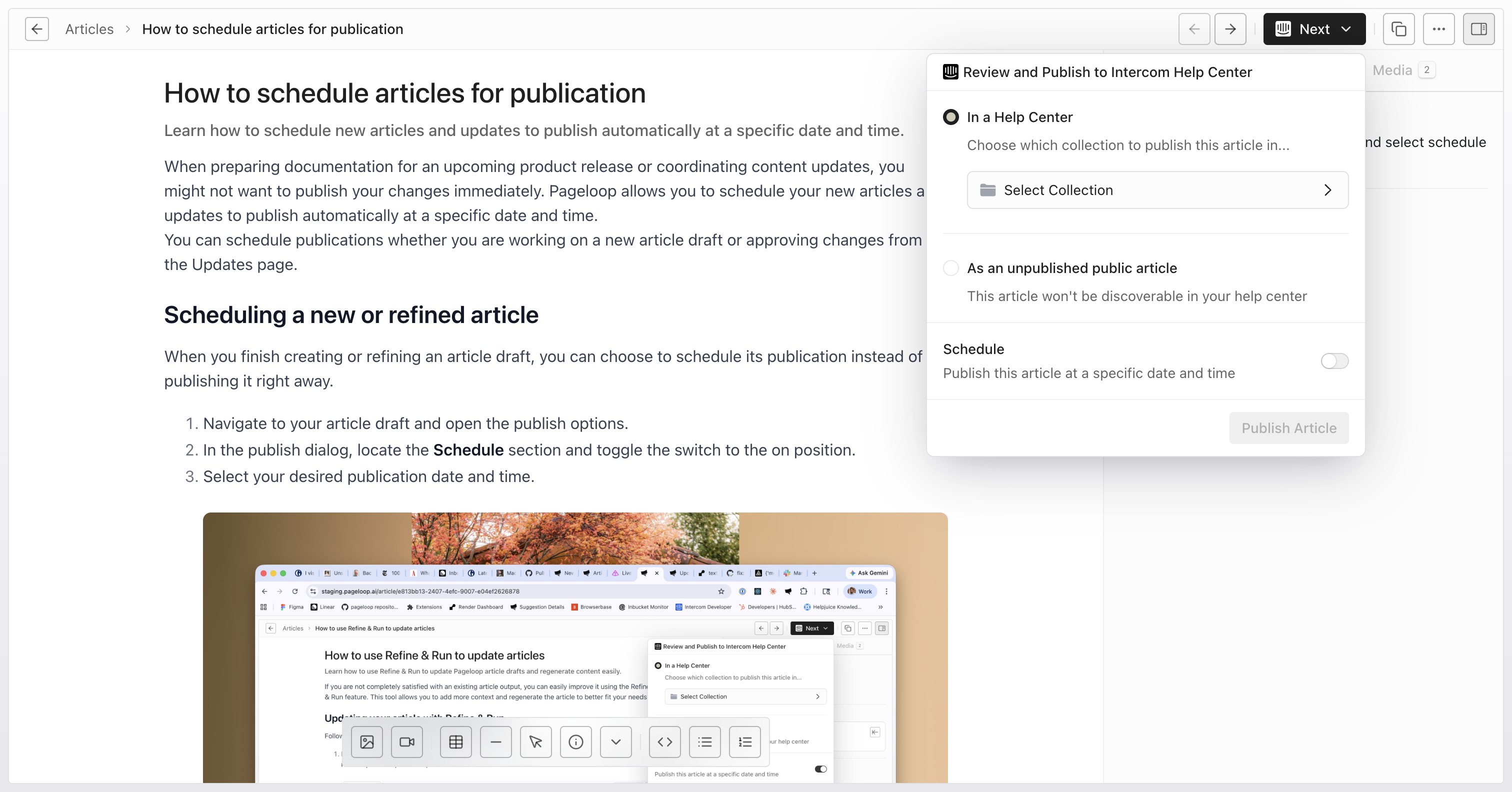Click the black Next publish button
The height and width of the screenshot is (792, 1512).
(1313, 29)
